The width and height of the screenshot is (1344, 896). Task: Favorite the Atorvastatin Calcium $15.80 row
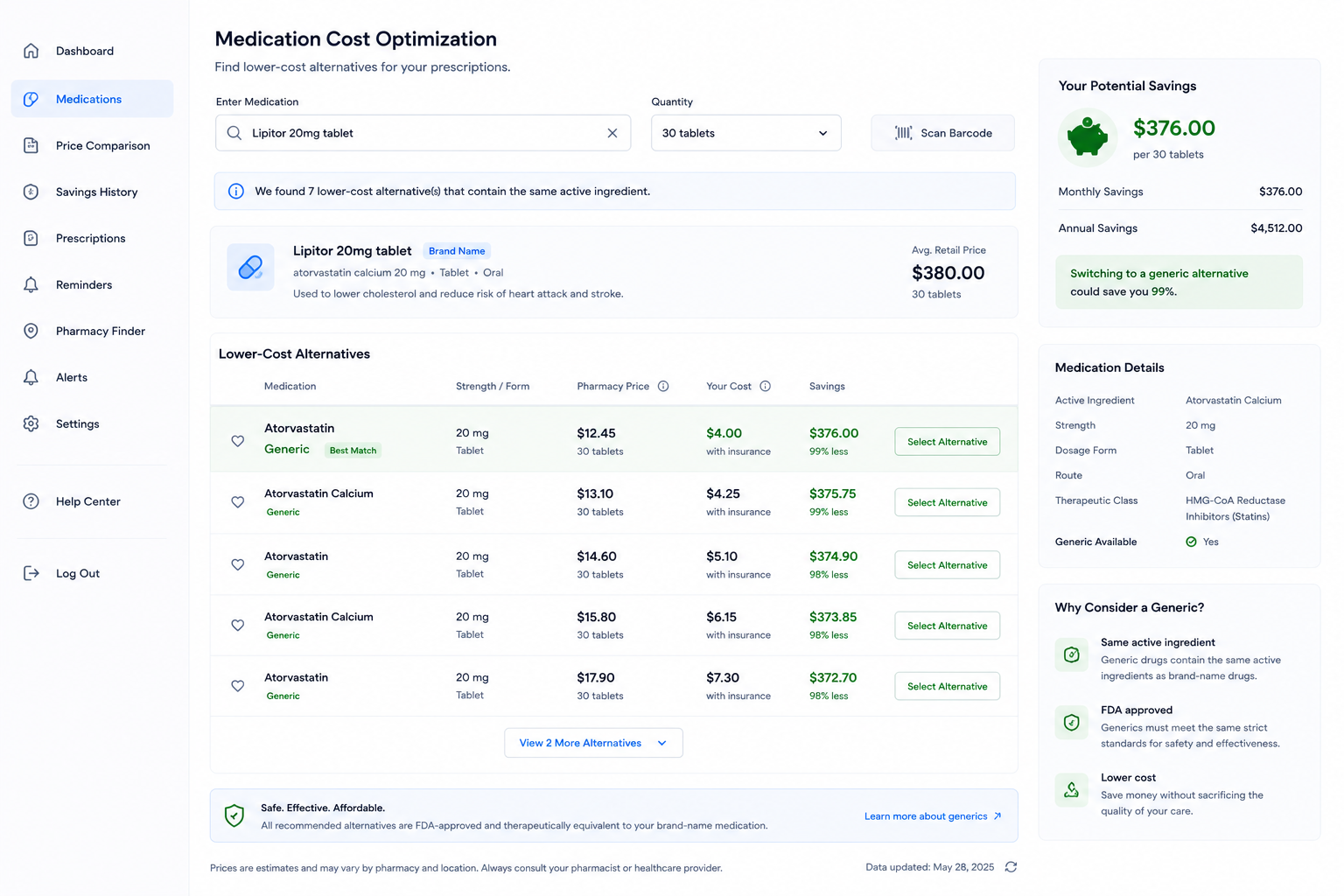[x=238, y=625]
